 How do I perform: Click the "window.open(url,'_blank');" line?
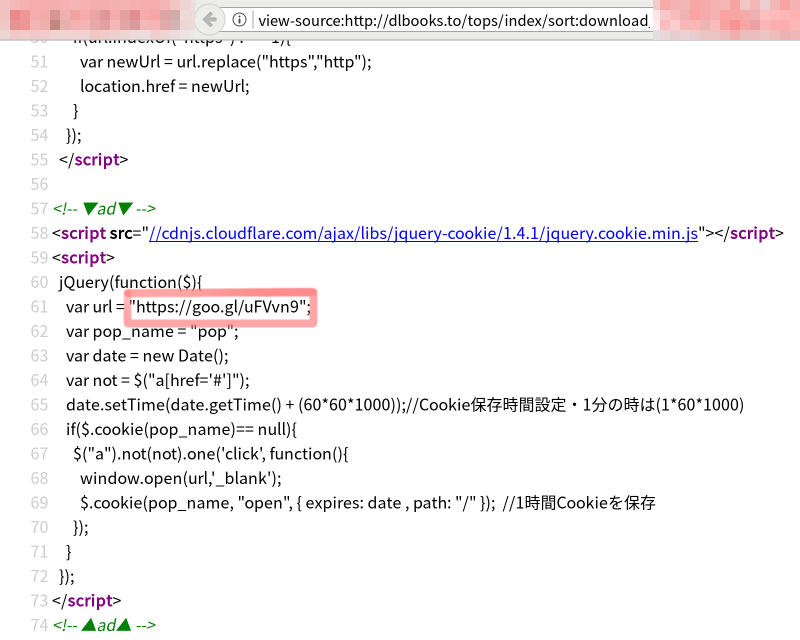(181, 478)
